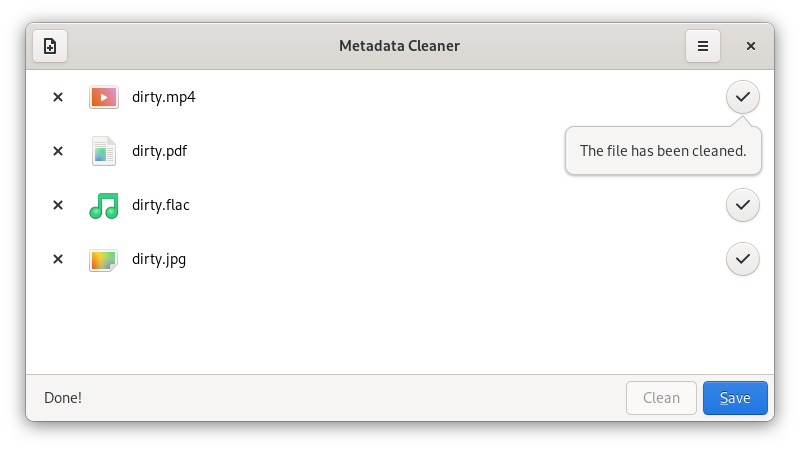Image resolution: width=800 pixels, height=450 pixels.
Task: Click the dirty.pdf document icon
Action: point(104,151)
